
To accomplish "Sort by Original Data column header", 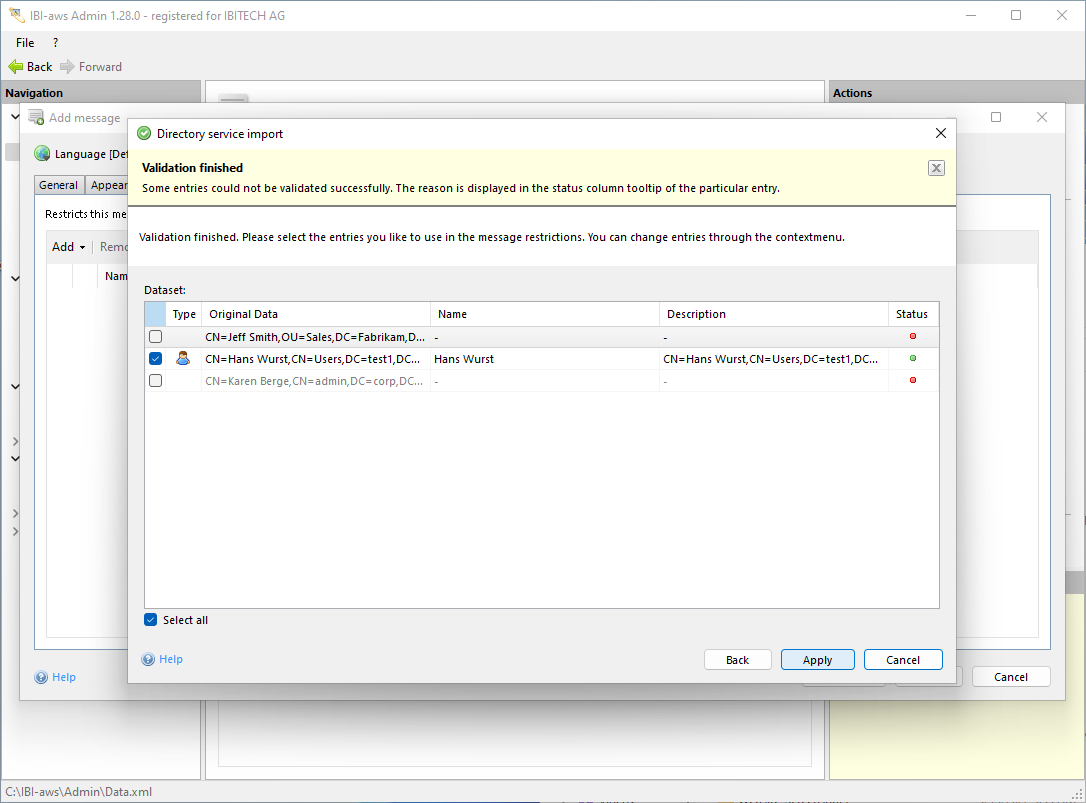I will [x=315, y=314].
